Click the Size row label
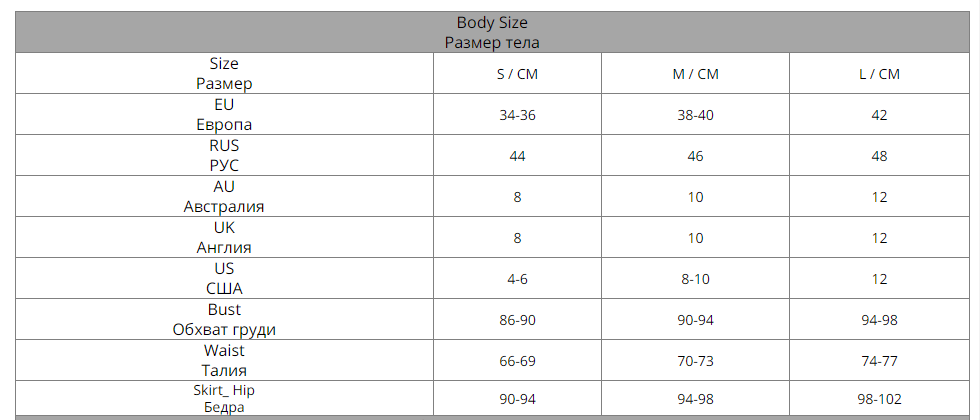Image resolution: width=980 pixels, height=420 pixels. tap(224, 74)
